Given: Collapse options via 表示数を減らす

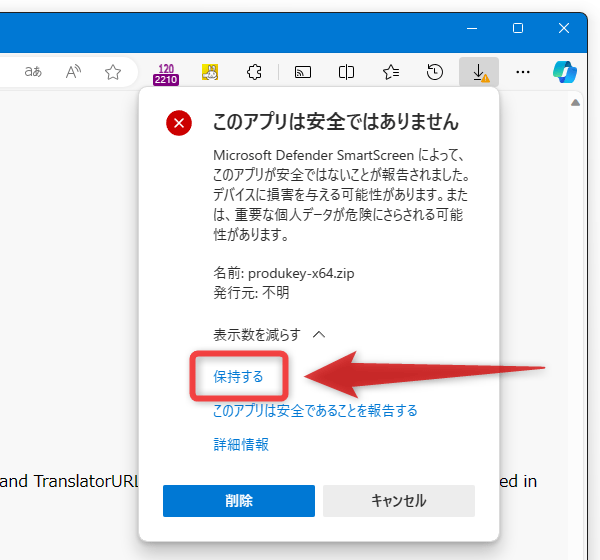Looking at the screenshot, I should tap(269, 335).
